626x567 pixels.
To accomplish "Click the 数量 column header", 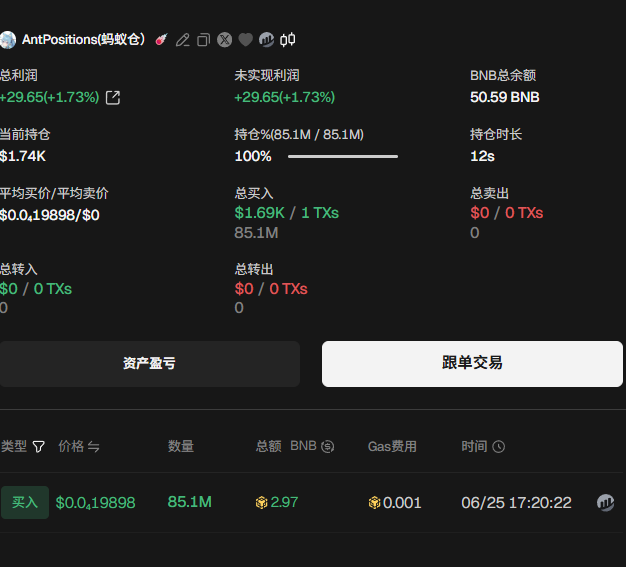I will coord(181,446).
